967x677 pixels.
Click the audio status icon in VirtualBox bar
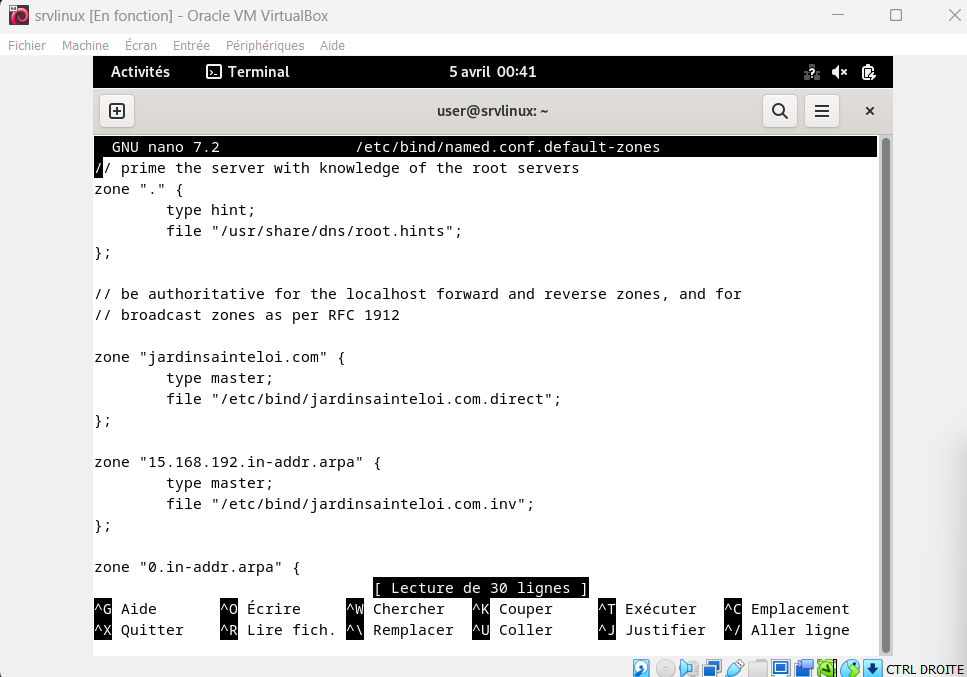(689, 668)
